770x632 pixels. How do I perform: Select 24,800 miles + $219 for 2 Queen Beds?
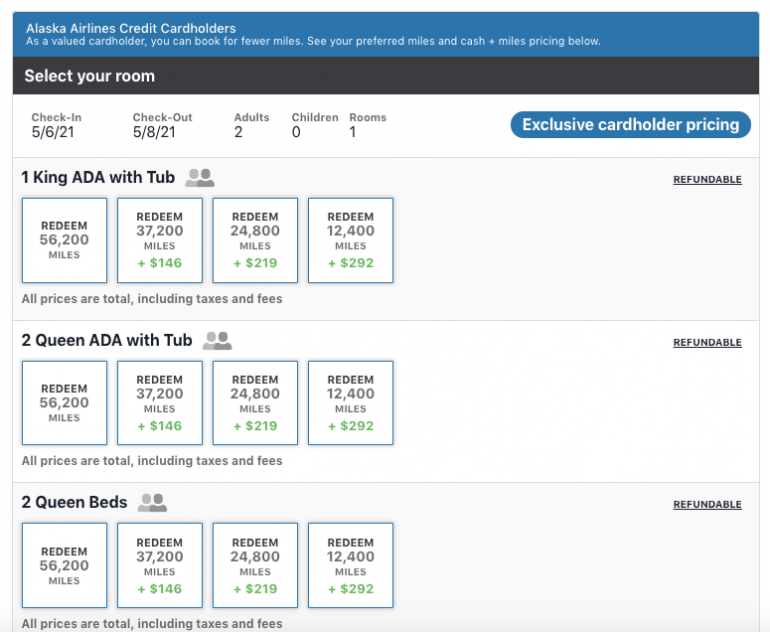(255, 565)
